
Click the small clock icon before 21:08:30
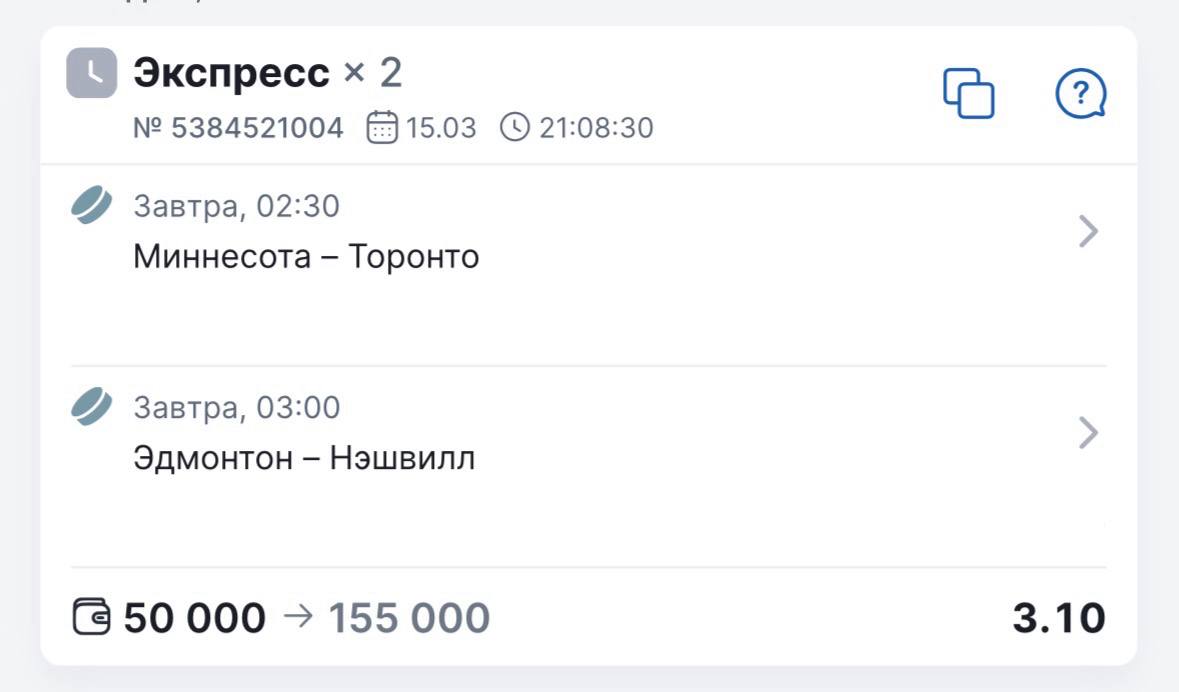tap(514, 128)
